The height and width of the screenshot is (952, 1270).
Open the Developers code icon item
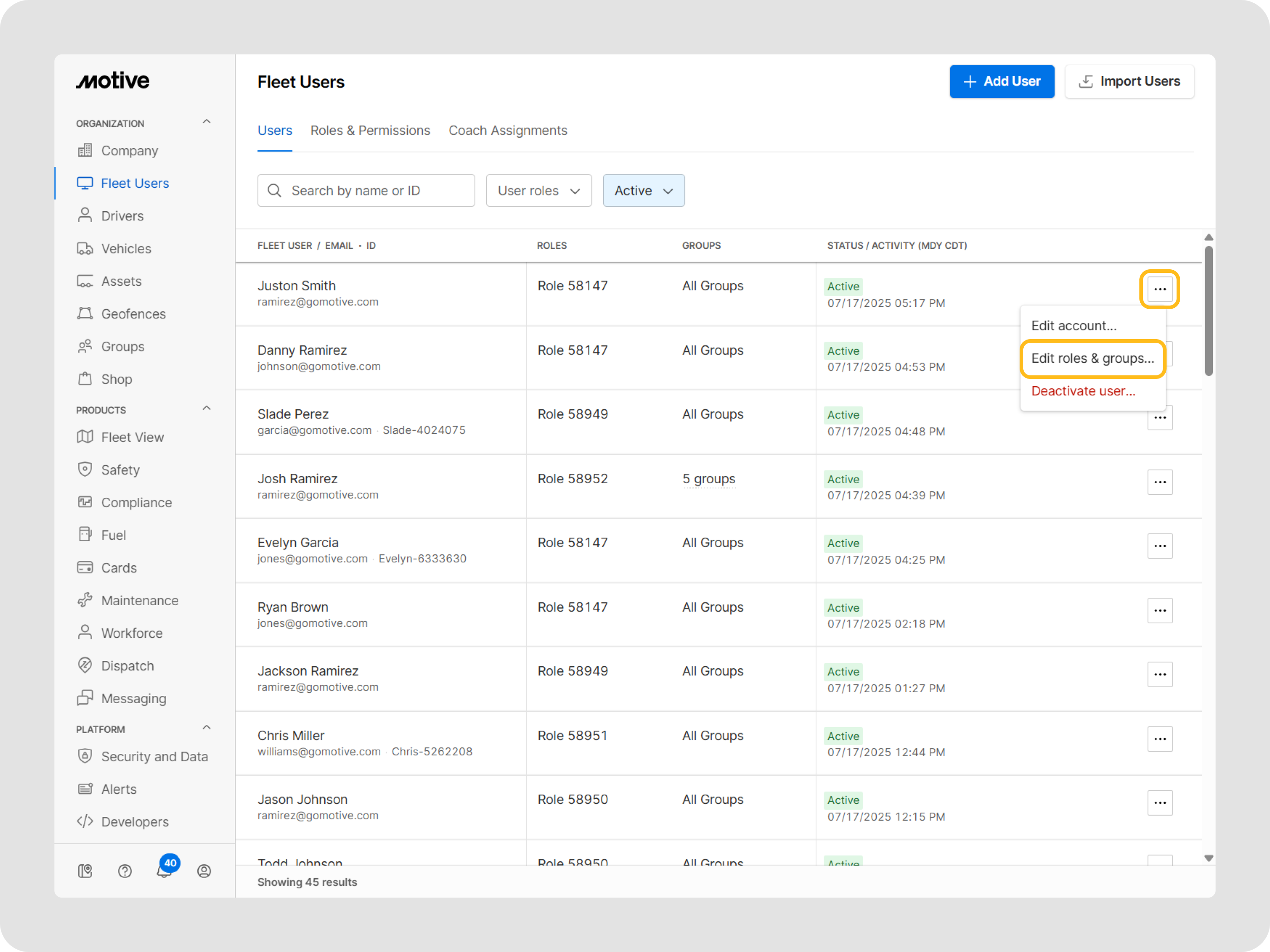click(85, 821)
